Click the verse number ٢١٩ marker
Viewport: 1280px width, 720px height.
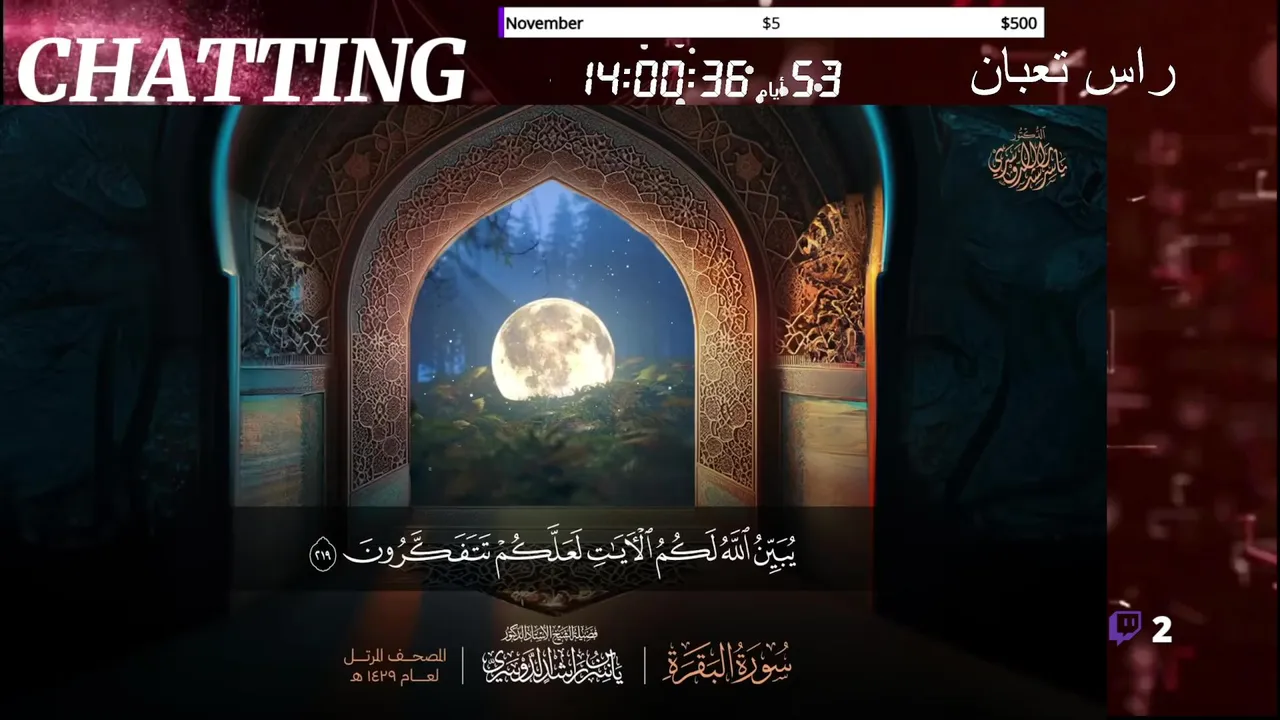(322, 555)
